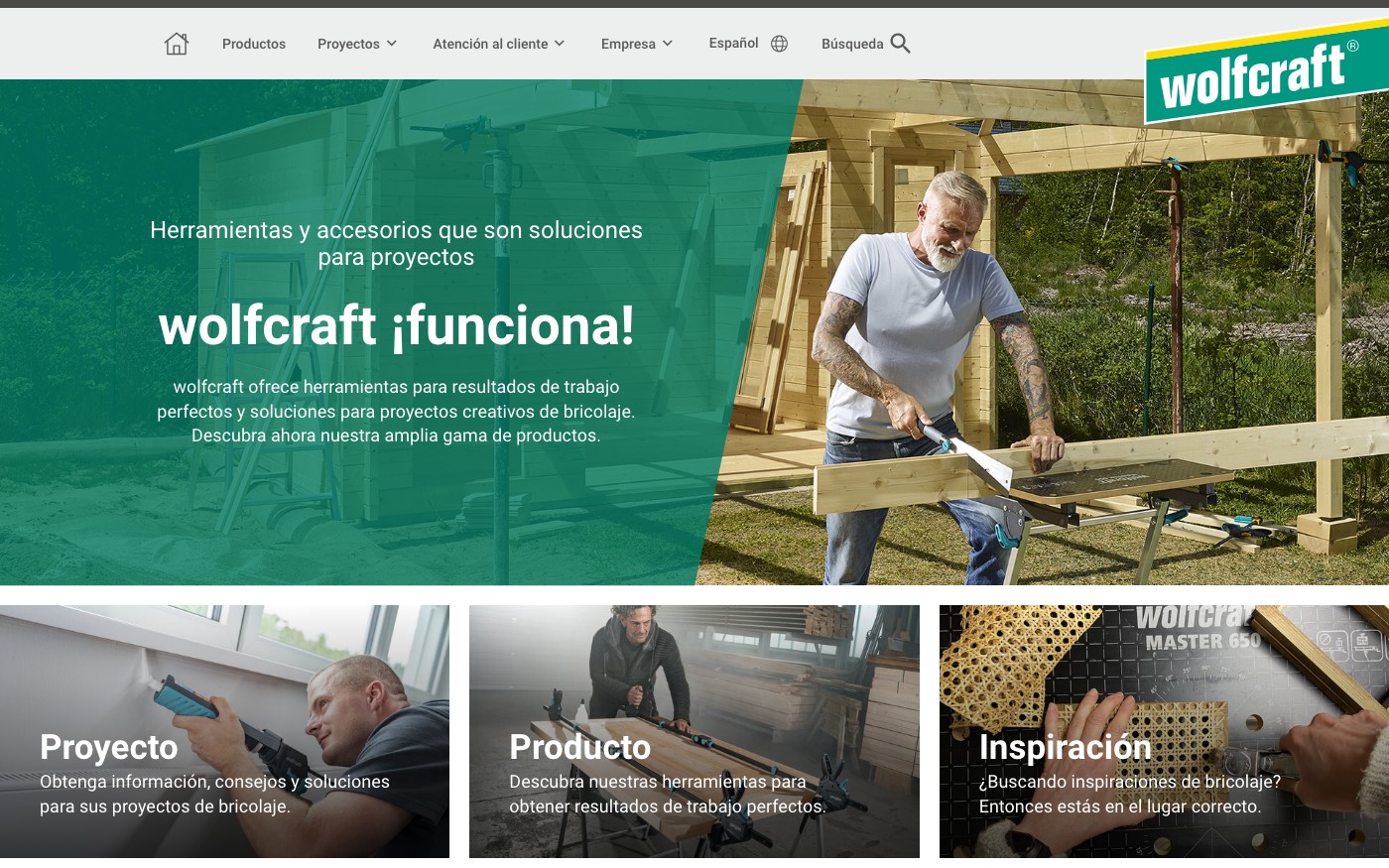The width and height of the screenshot is (1389, 868).
Task: Expand the Proyectos chevron
Action: click(392, 44)
